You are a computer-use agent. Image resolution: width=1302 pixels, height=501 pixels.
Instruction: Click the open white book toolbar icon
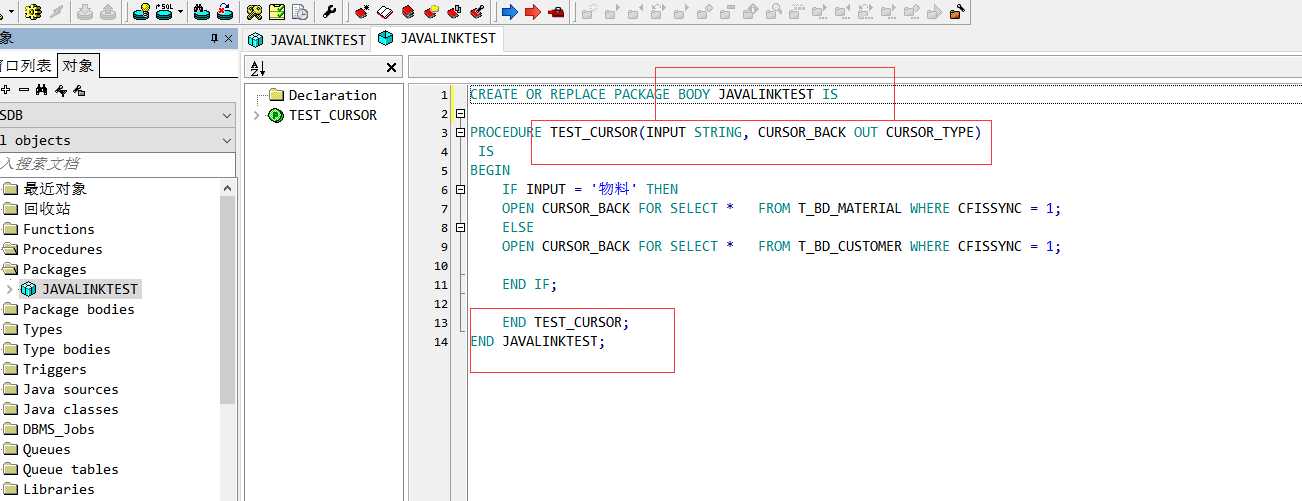click(385, 12)
